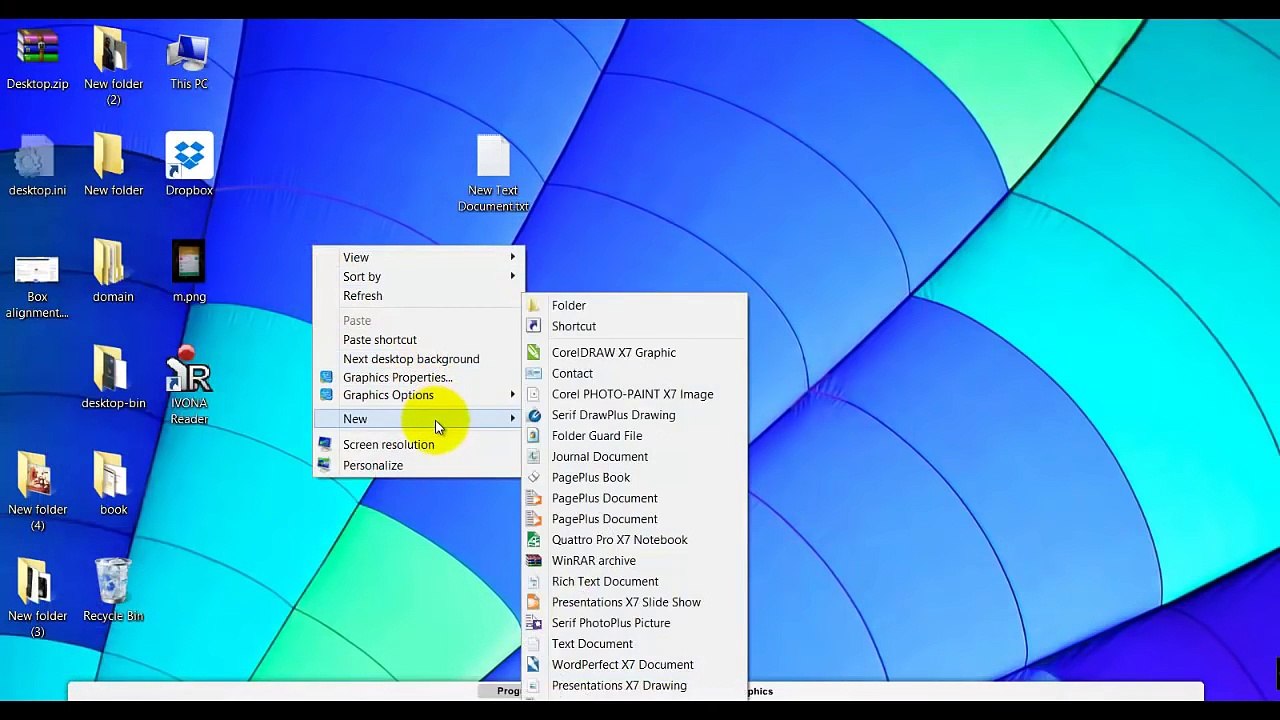The height and width of the screenshot is (720, 1280).
Task: Select New Text Document.txt icon
Action: [493, 157]
